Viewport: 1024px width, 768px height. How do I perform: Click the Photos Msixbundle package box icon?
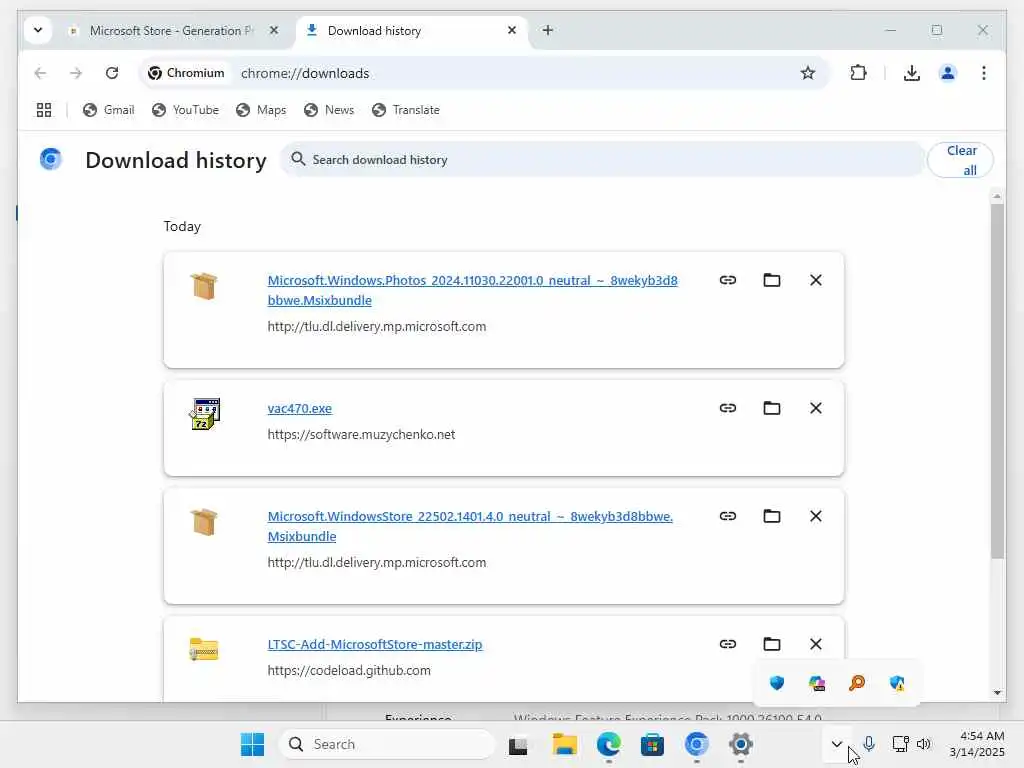204,286
